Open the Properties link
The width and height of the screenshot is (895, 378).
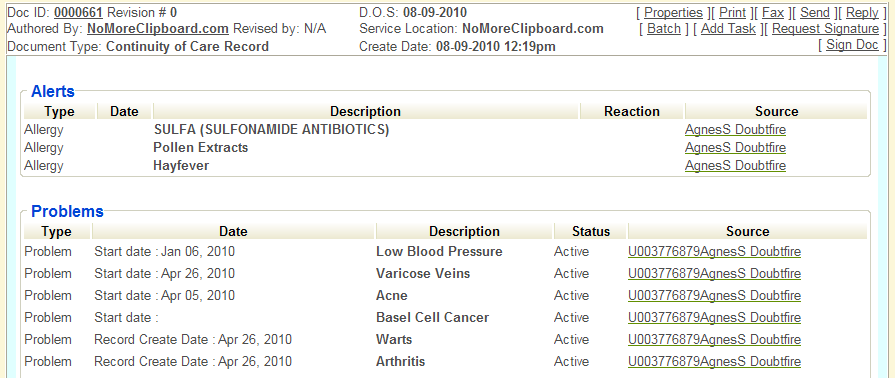point(673,13)
